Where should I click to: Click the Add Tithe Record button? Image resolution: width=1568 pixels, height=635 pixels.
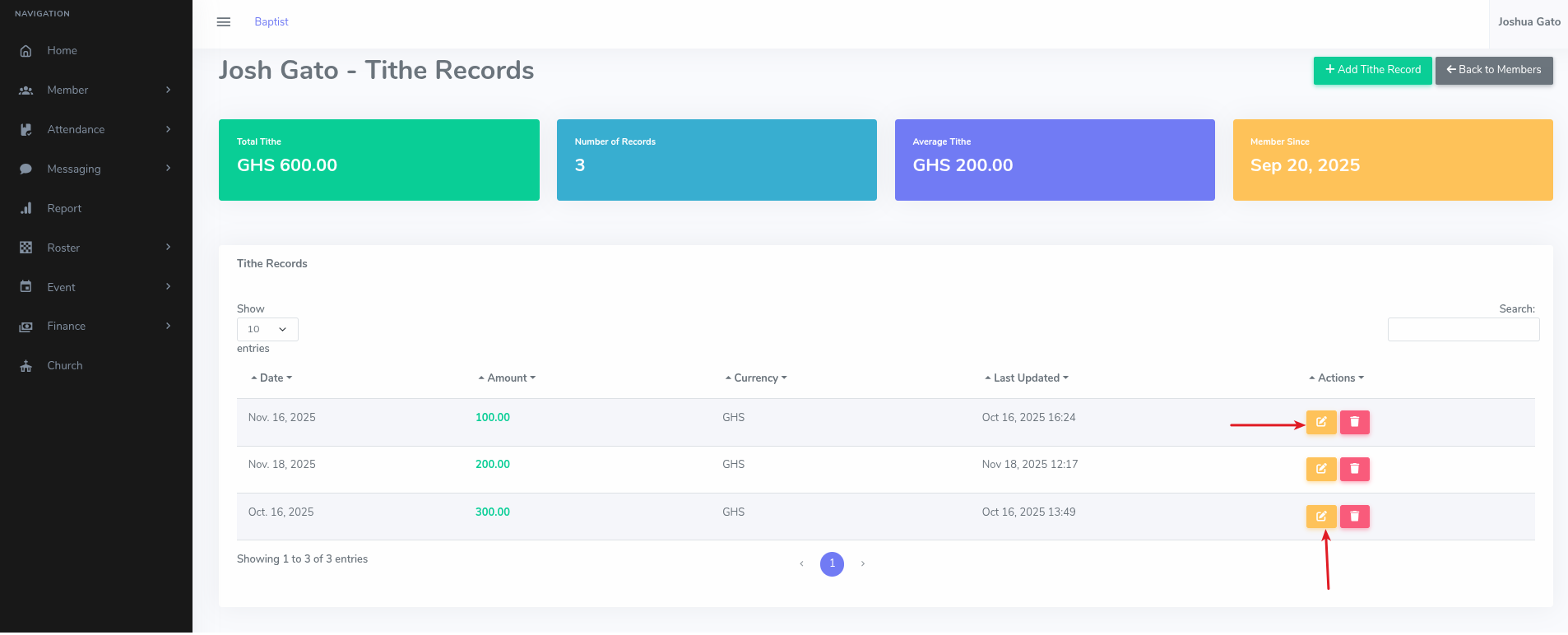[1372, 70]
